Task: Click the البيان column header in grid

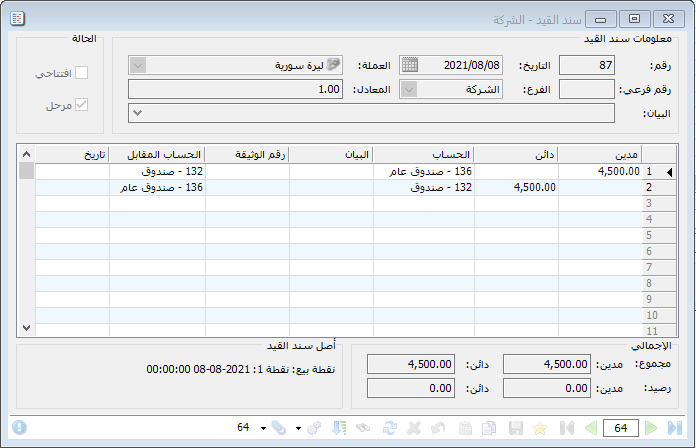Action: pyautogui.click(x=331, y=155)
